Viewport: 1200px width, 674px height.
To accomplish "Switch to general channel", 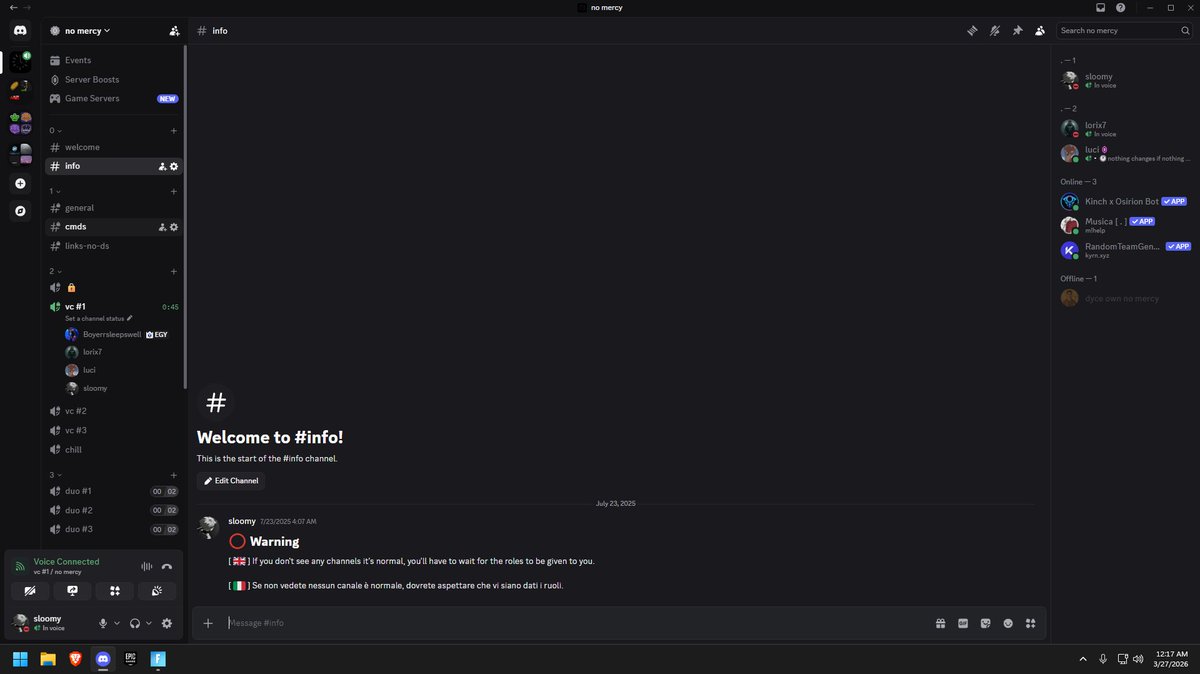I will click(x=114, y=208).
